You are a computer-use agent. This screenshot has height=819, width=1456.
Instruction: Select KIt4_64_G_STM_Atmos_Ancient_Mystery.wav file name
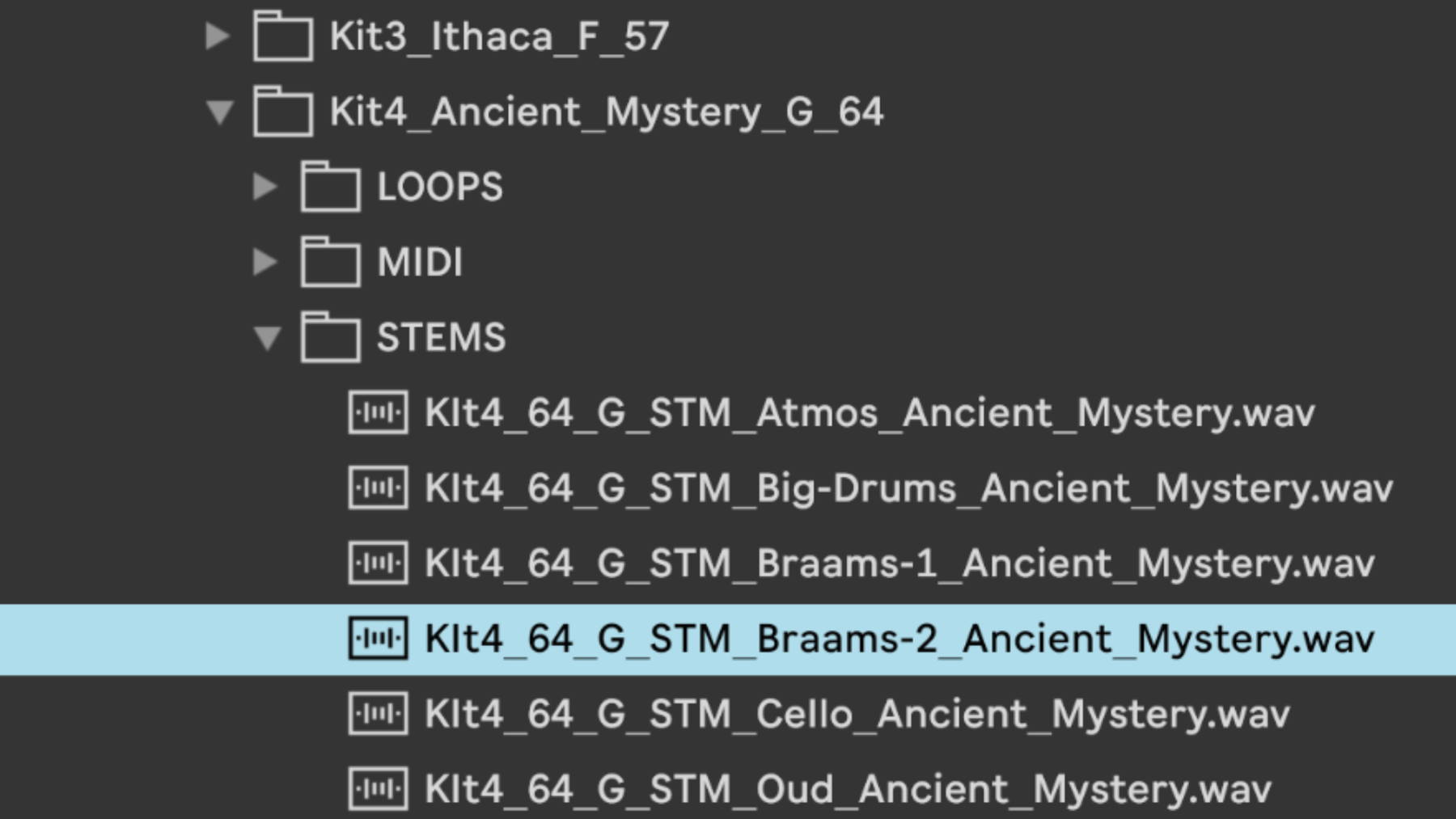pos(870,413)
